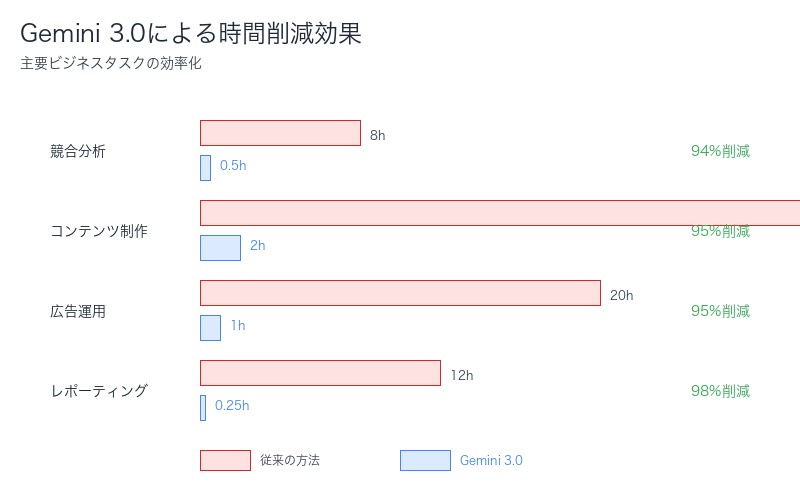Select the Gemini 3.0 legend label text

491,460
